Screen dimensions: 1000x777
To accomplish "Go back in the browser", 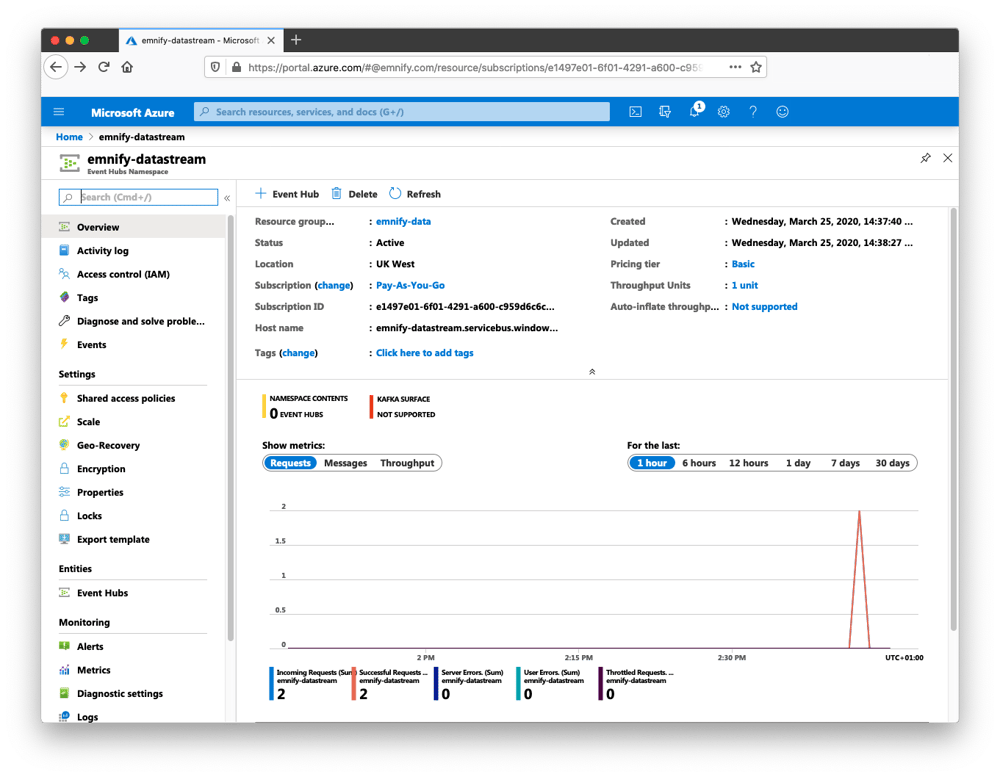I will 56,67.
